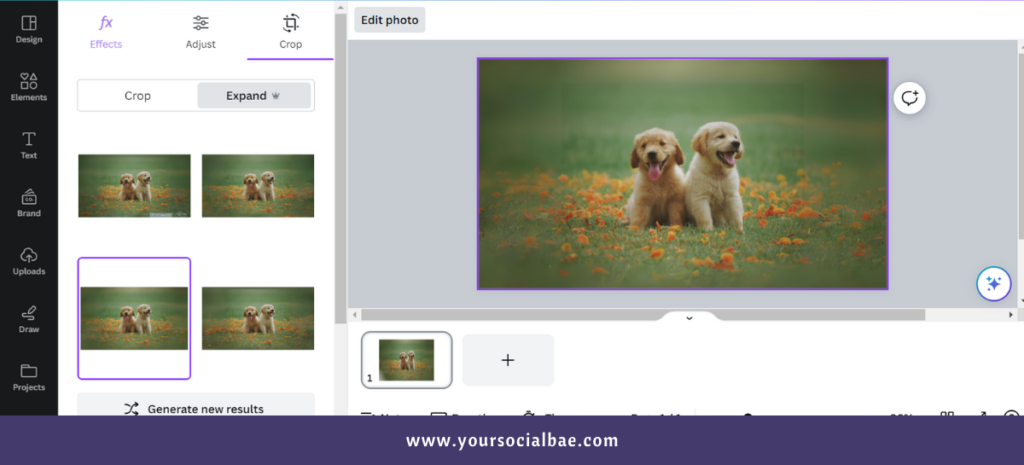Select the Text tool in sidebar

click(29, 145)
